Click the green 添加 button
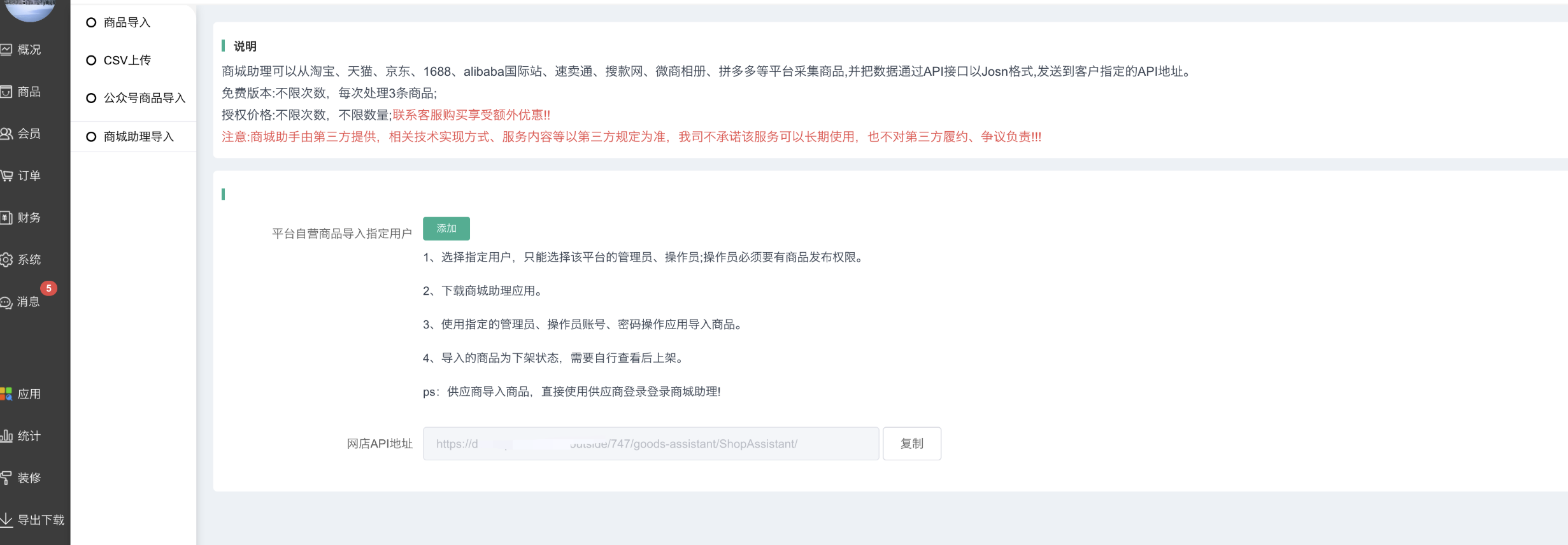The image size is (1568, 545). point(446,229)
